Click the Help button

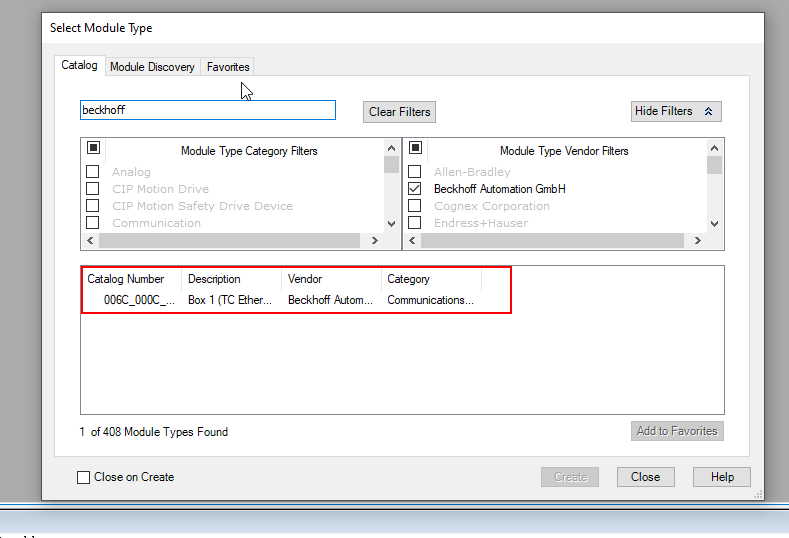(x=722, y=477)
